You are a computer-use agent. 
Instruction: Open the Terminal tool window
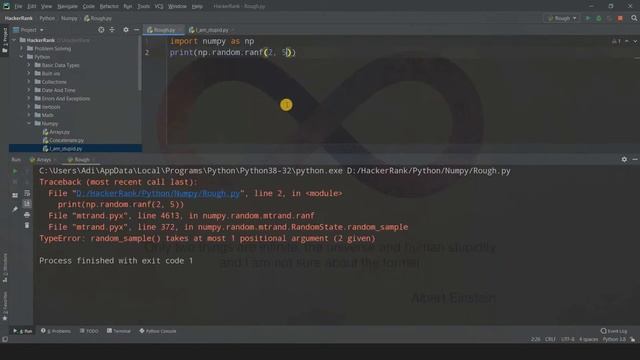[119, 331]
